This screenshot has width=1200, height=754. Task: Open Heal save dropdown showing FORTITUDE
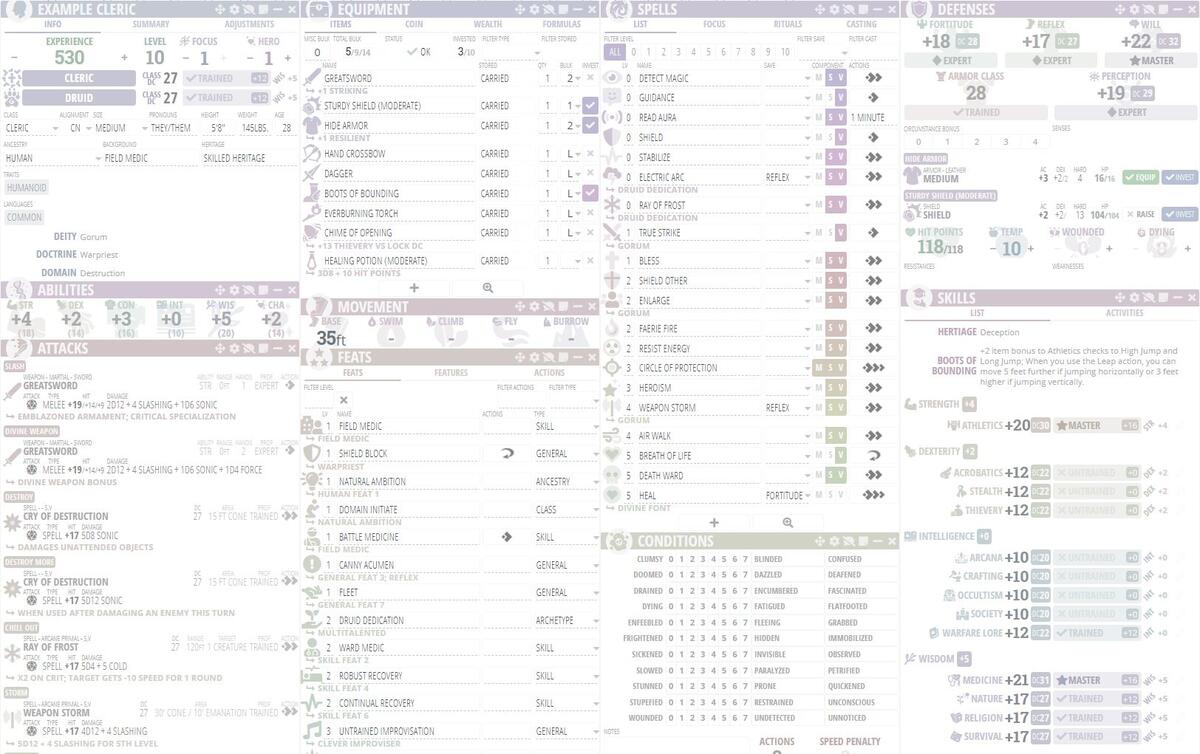[x=788, y=495]
